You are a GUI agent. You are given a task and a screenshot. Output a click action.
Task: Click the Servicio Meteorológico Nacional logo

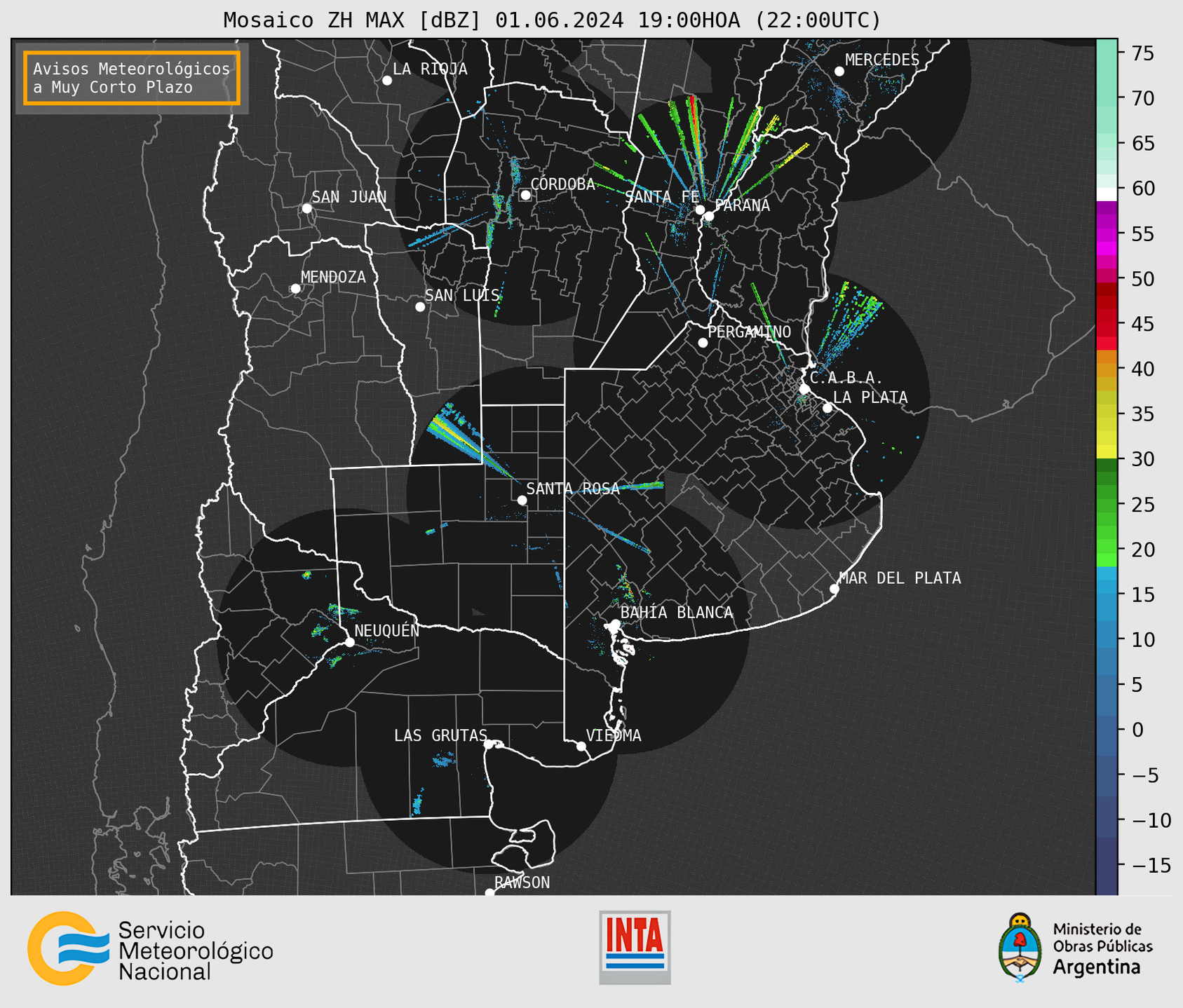click(150, 948)
